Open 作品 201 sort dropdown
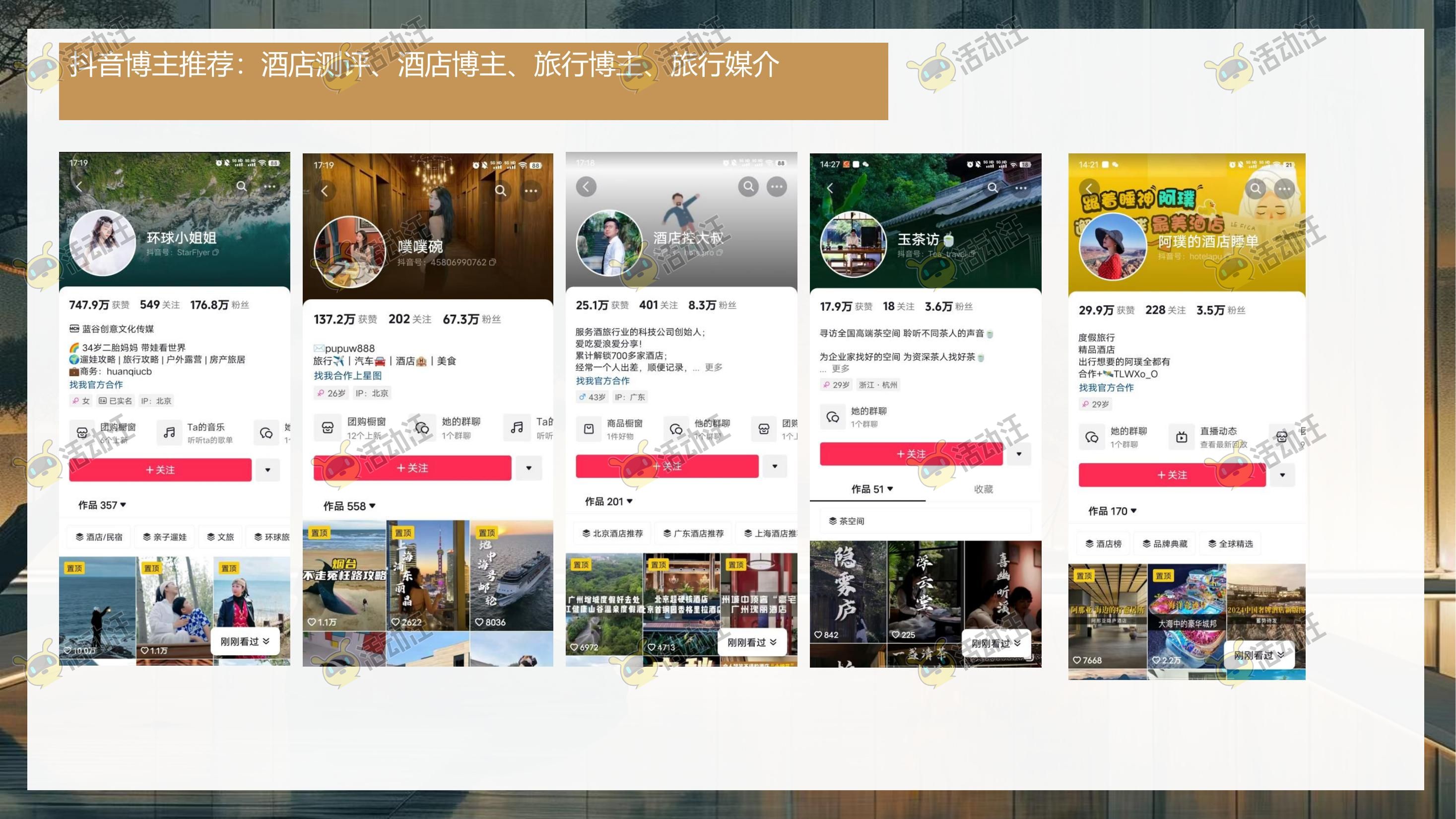The height and width of the screenshot is (819, 1456). [609, 501]
